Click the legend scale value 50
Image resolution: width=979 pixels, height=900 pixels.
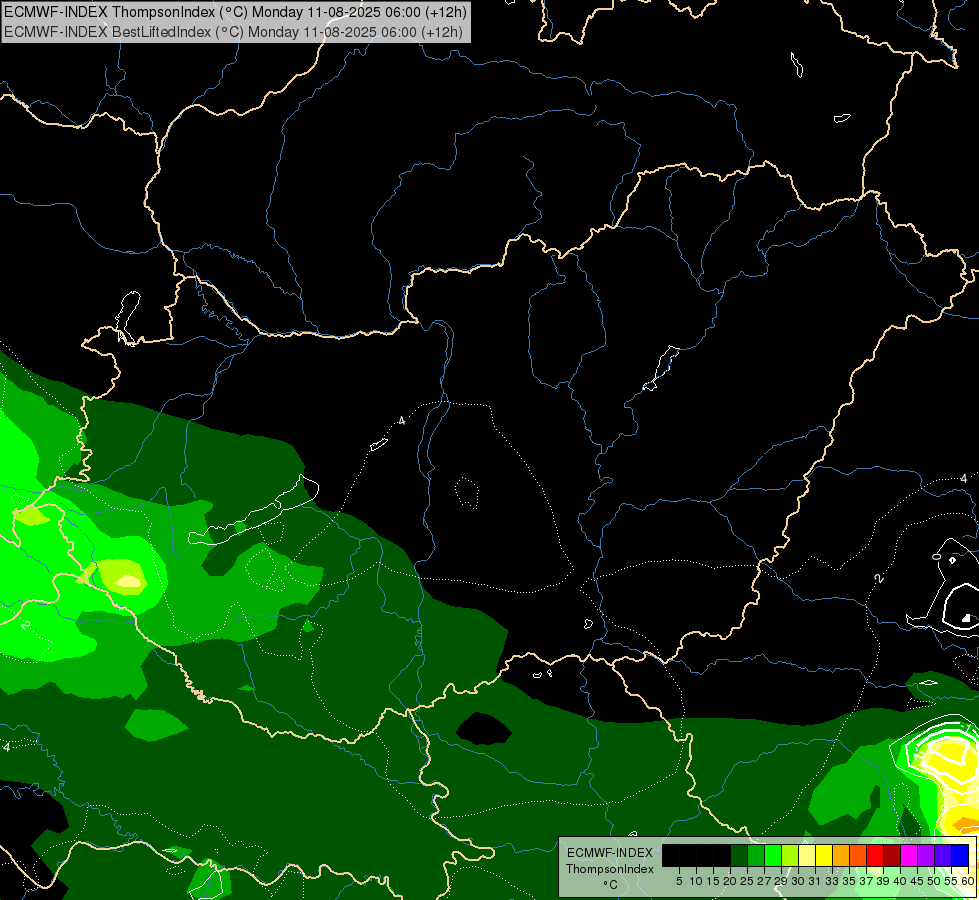tap(934, 881)
